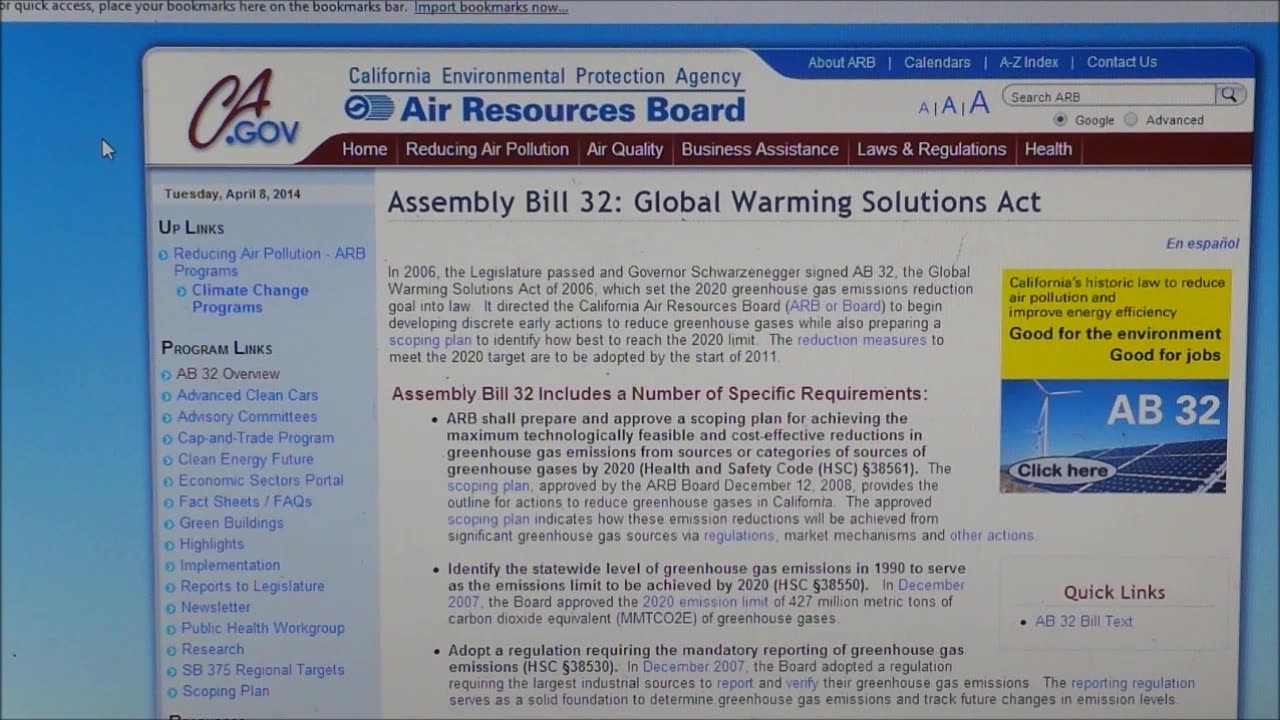
Task: Click the date text Tuesday, April 8, 2014
Action: coord(232,194)
